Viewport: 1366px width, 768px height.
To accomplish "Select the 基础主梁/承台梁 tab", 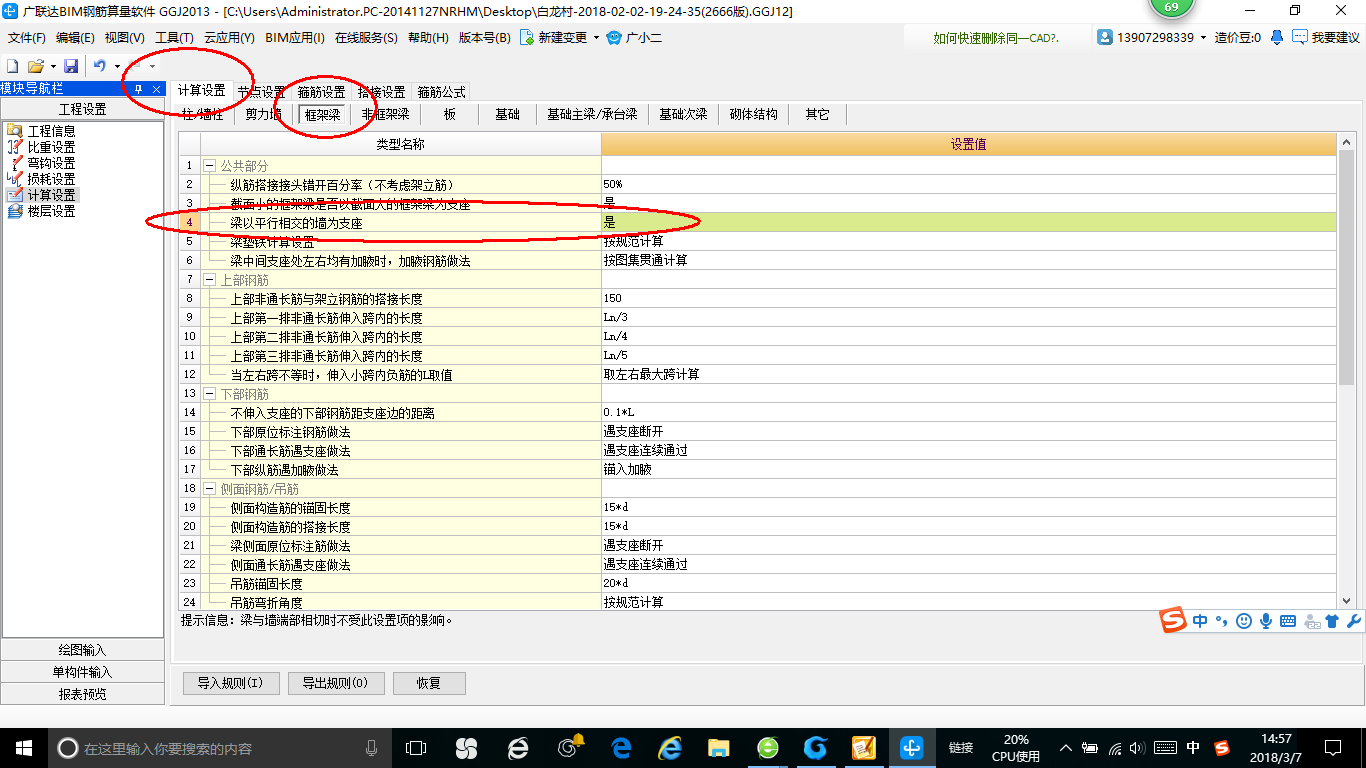I will click(592, 114).
